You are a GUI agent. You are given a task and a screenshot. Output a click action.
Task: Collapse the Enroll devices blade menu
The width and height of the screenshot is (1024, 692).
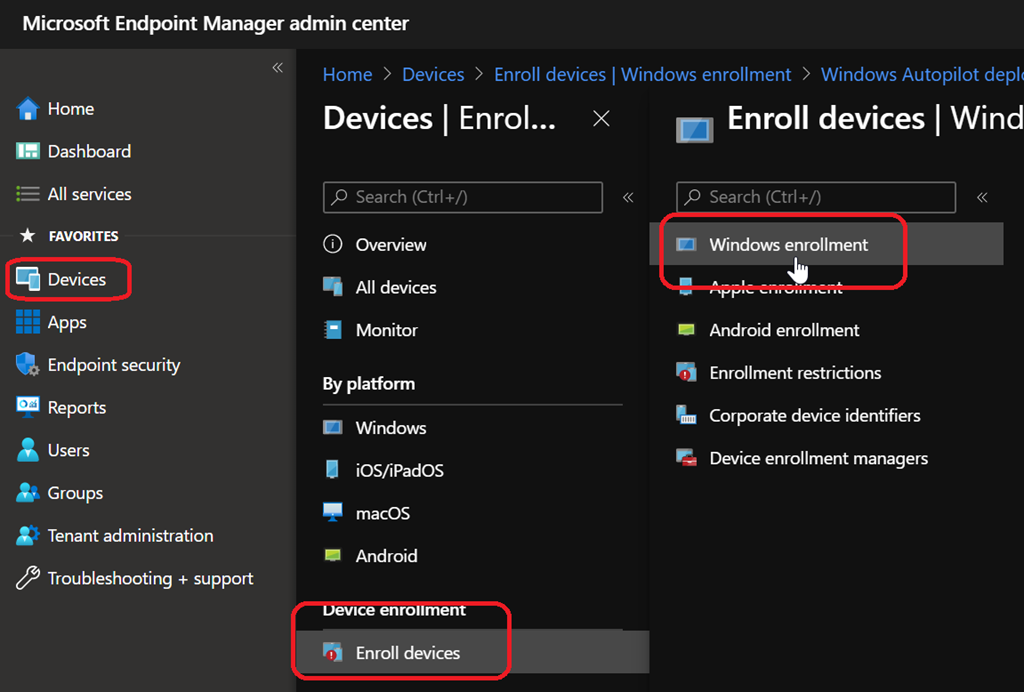pyautogui.click(x=982, y=198)
